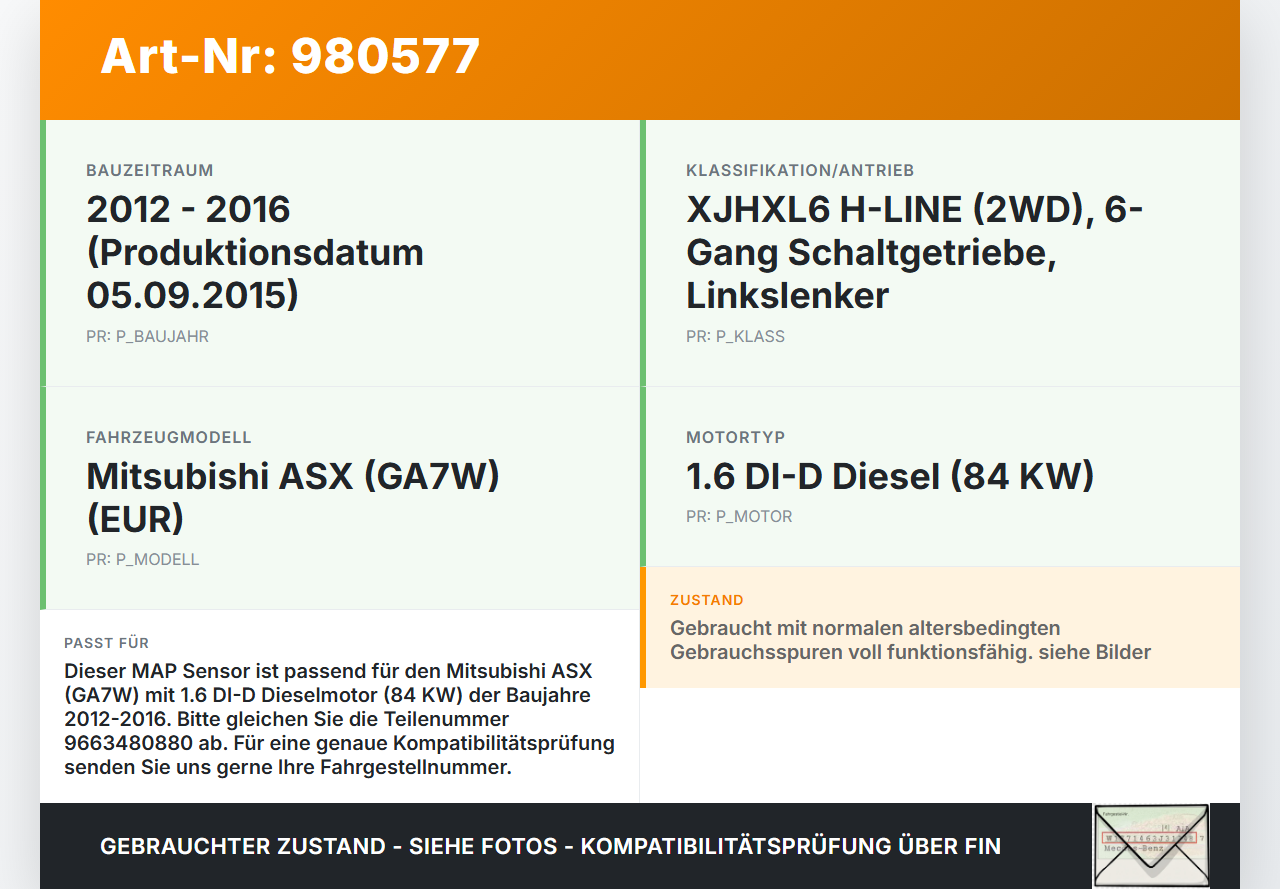Click the "PR: P_KLASS" reference
1280x889 pixels.
coord(735,337)
